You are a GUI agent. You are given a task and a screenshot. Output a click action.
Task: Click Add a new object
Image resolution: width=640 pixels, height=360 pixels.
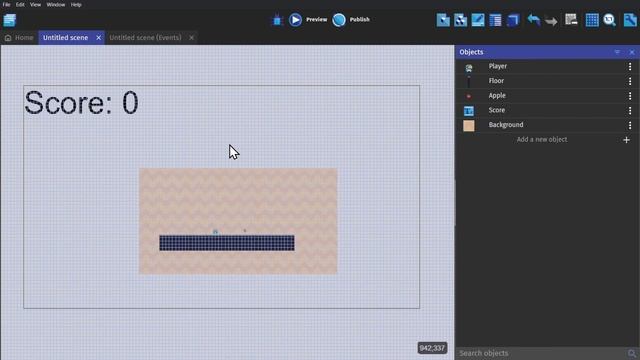(x=542, y=140)
